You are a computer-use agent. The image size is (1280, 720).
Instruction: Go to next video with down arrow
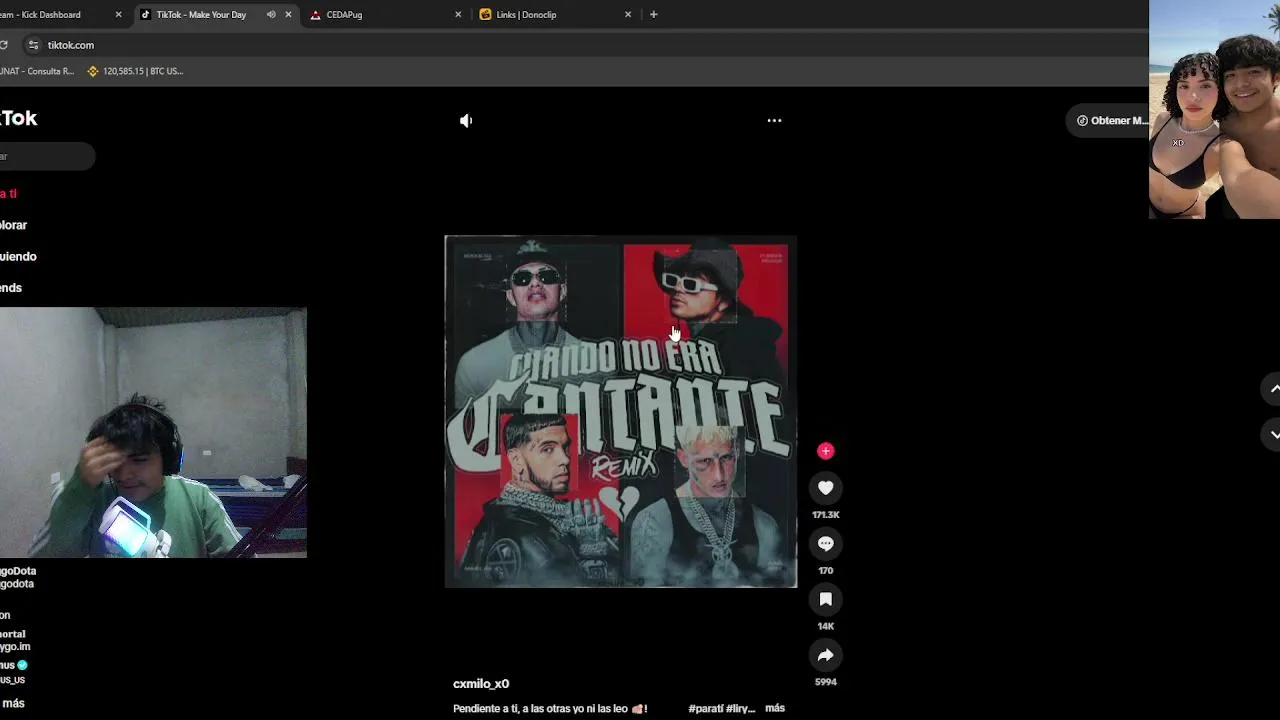point(1273,434)
